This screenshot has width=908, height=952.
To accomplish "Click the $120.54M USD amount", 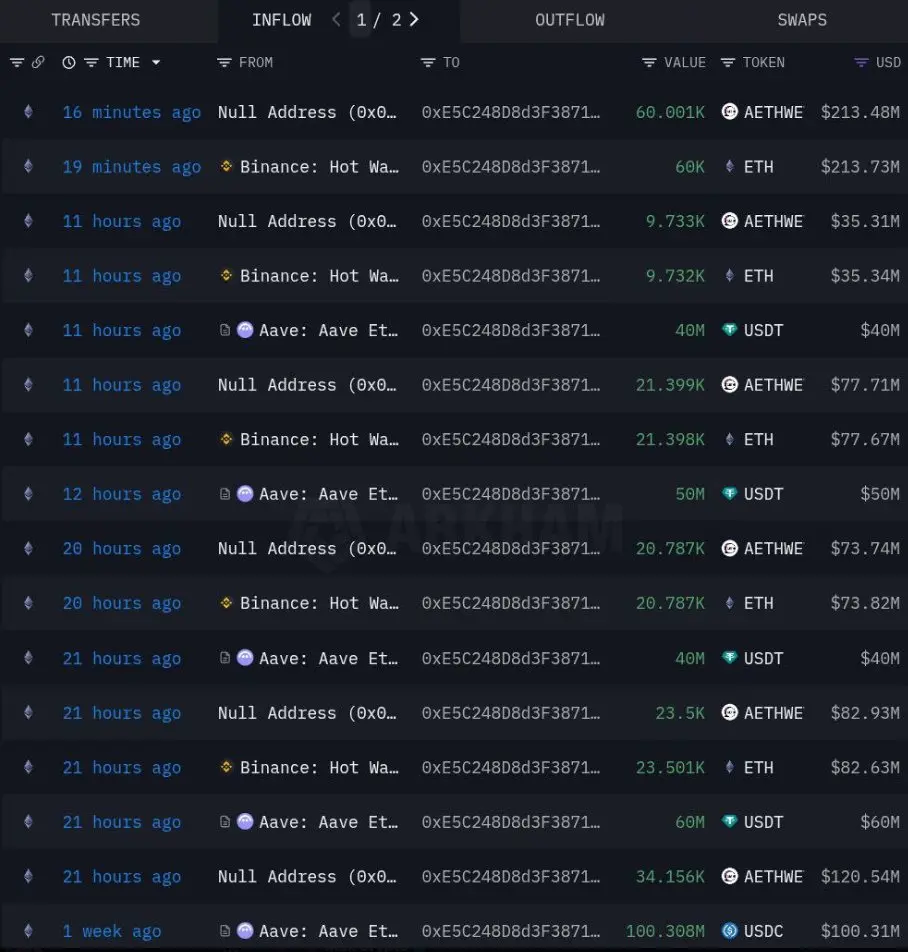I will [x=860, y=877].
